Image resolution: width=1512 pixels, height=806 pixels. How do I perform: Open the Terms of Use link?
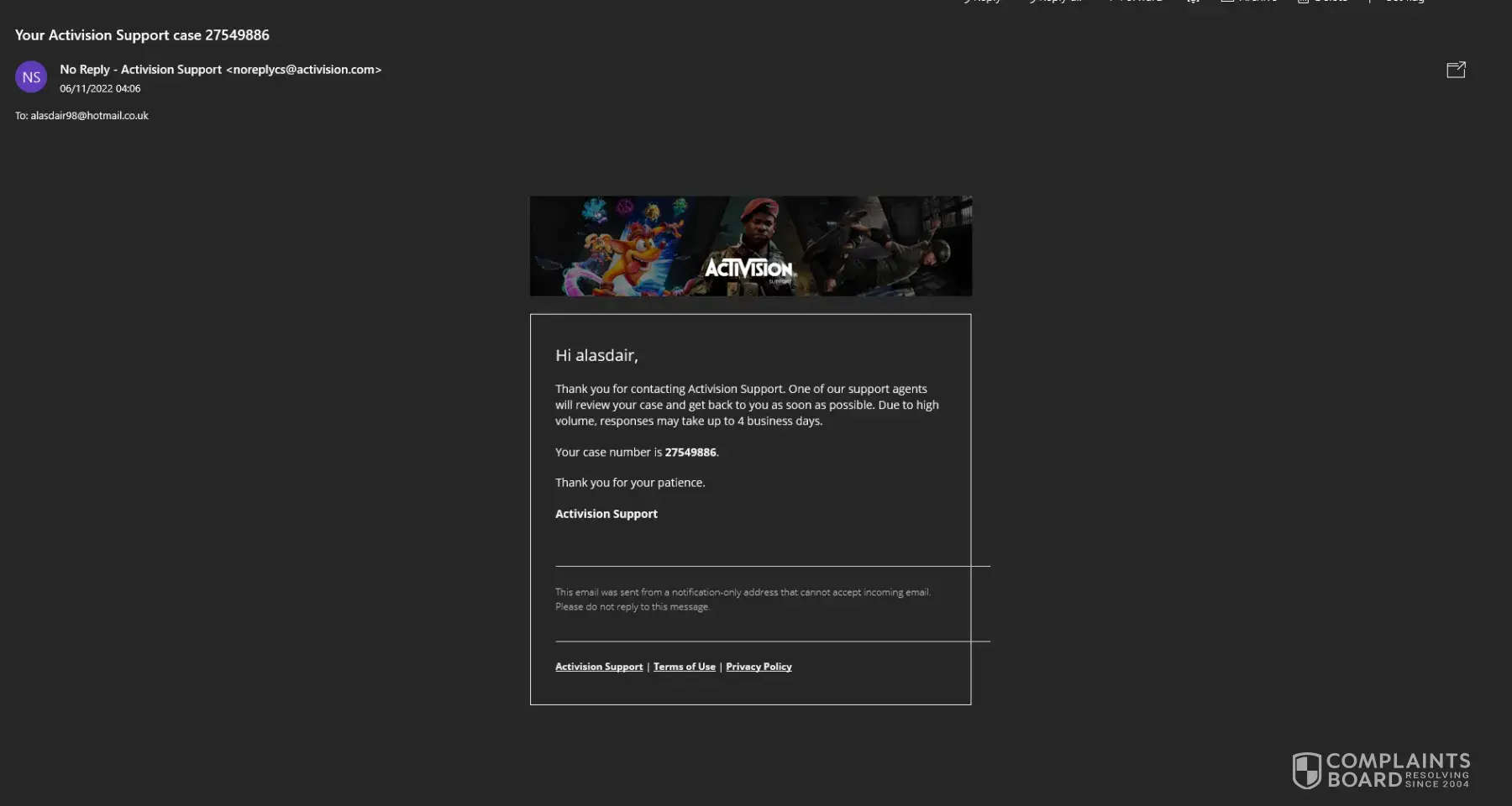tap(685, 667)
